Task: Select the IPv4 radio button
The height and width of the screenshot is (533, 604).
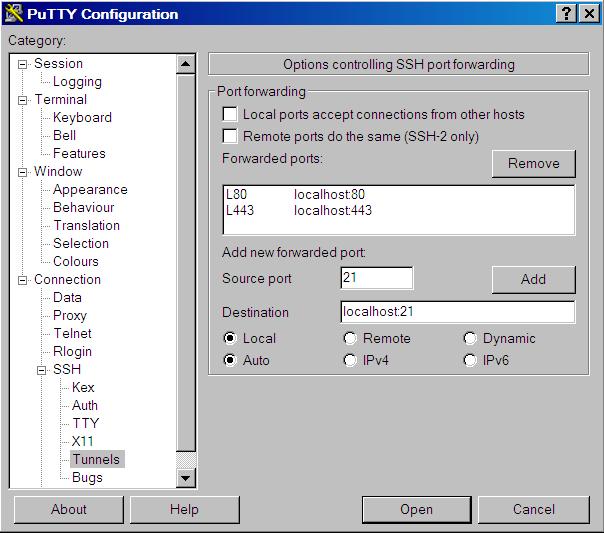Action: [x=350, y=360]
